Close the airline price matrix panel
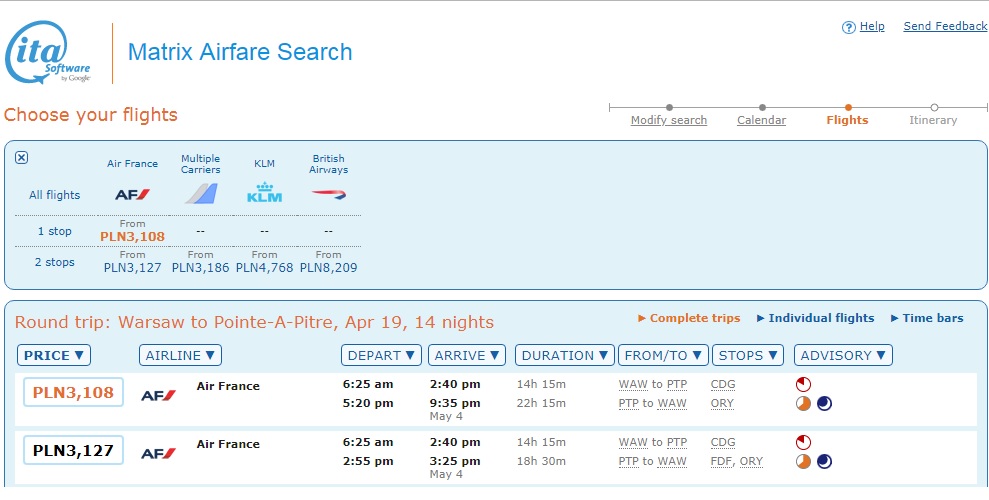This screenshot has width=989, height=500. (21, 158)
